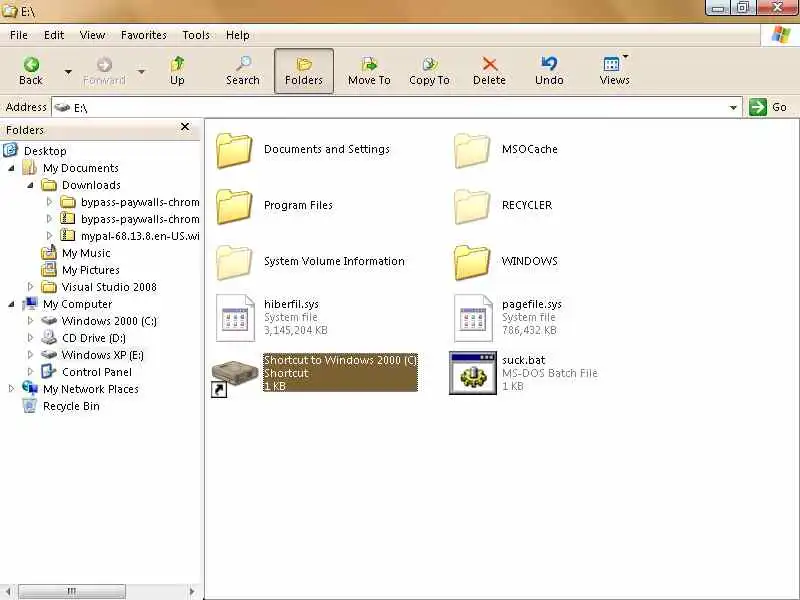Click the Undo toolbar button
Viewport: 800px width, 600px height.
pyautogui.click(x=549, y=71)
